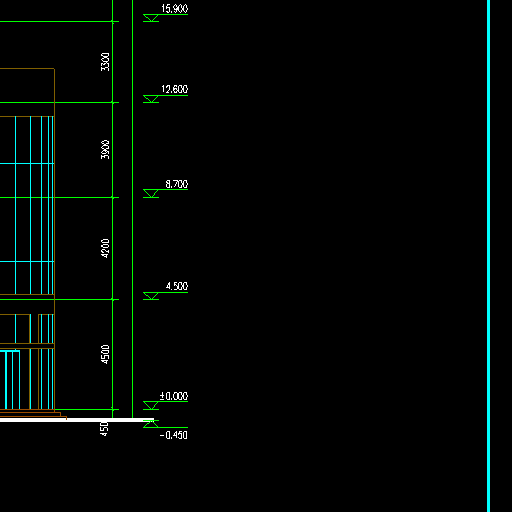The image size is (512, 512).
Task: Select the ±0.000 elevation triangle marker
Action: (x=151, y=405)
